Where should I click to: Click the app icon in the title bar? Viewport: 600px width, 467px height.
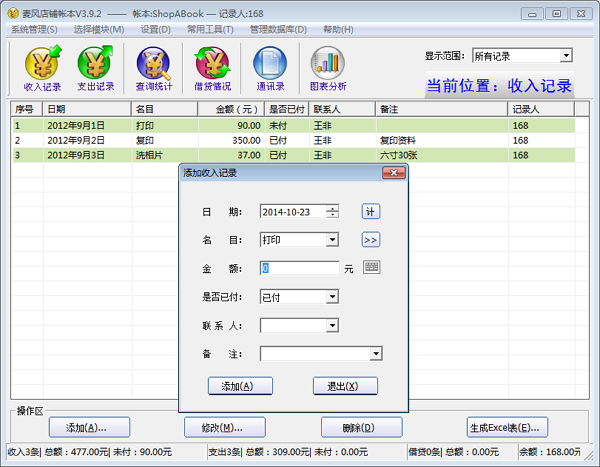(x=13, y=13)
